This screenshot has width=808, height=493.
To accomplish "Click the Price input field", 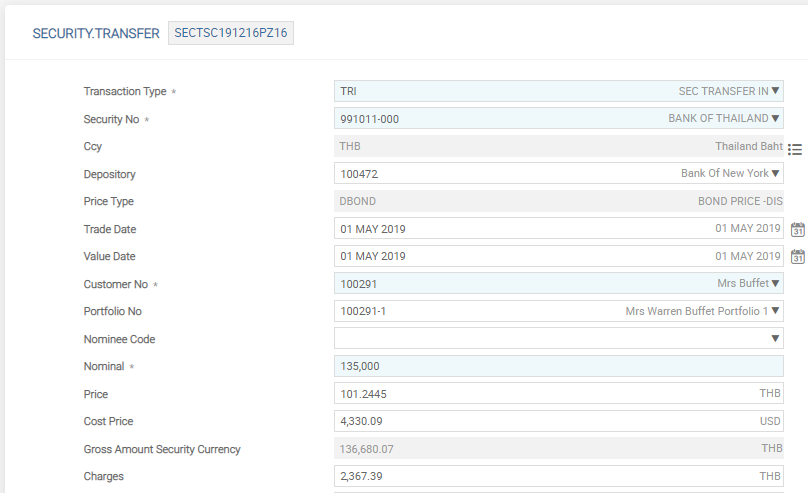I will point(540,394).
